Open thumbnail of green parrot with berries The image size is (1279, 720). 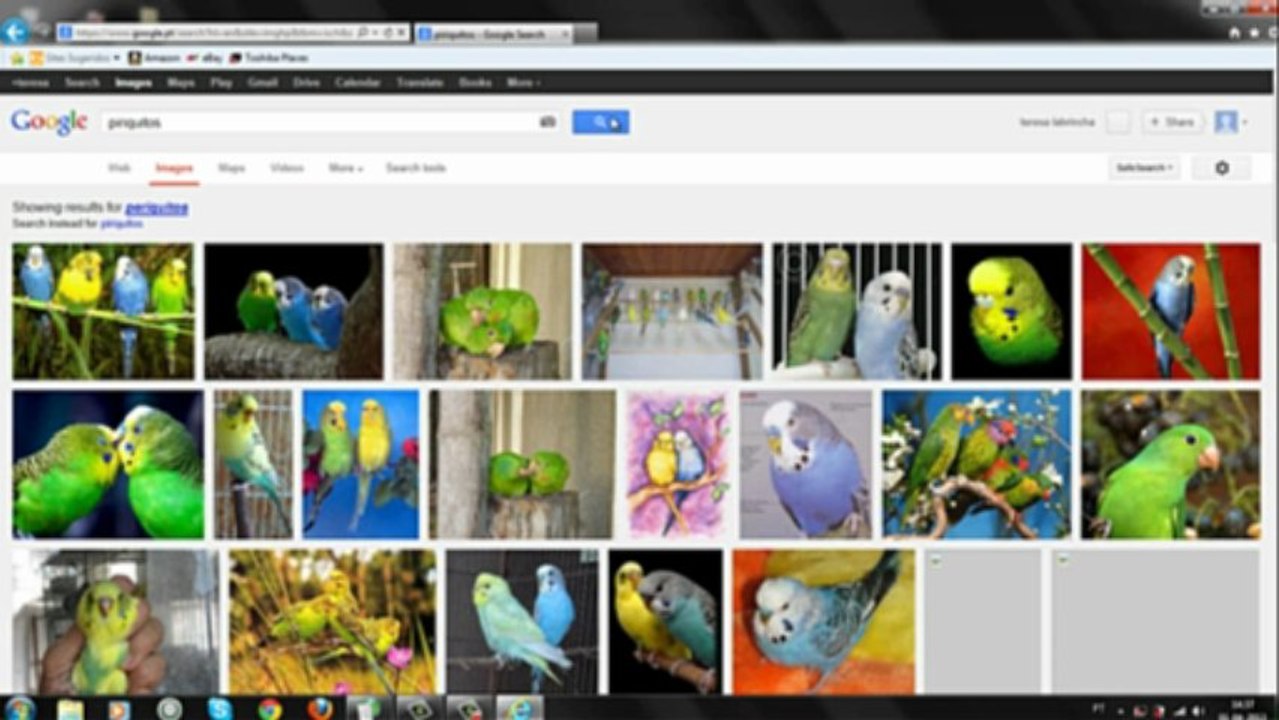coord(1171,464)
